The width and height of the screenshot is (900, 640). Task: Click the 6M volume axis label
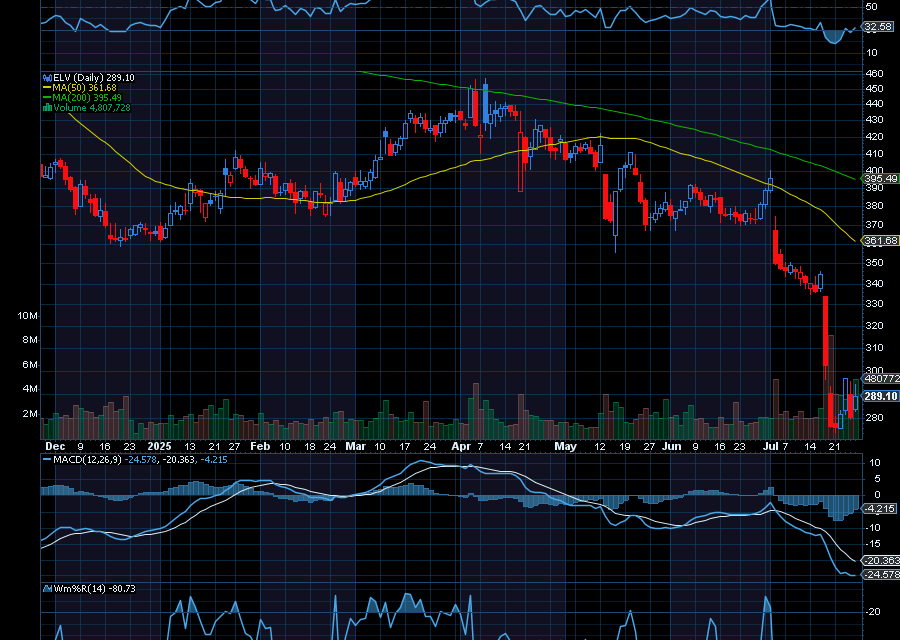coord(30,365)
